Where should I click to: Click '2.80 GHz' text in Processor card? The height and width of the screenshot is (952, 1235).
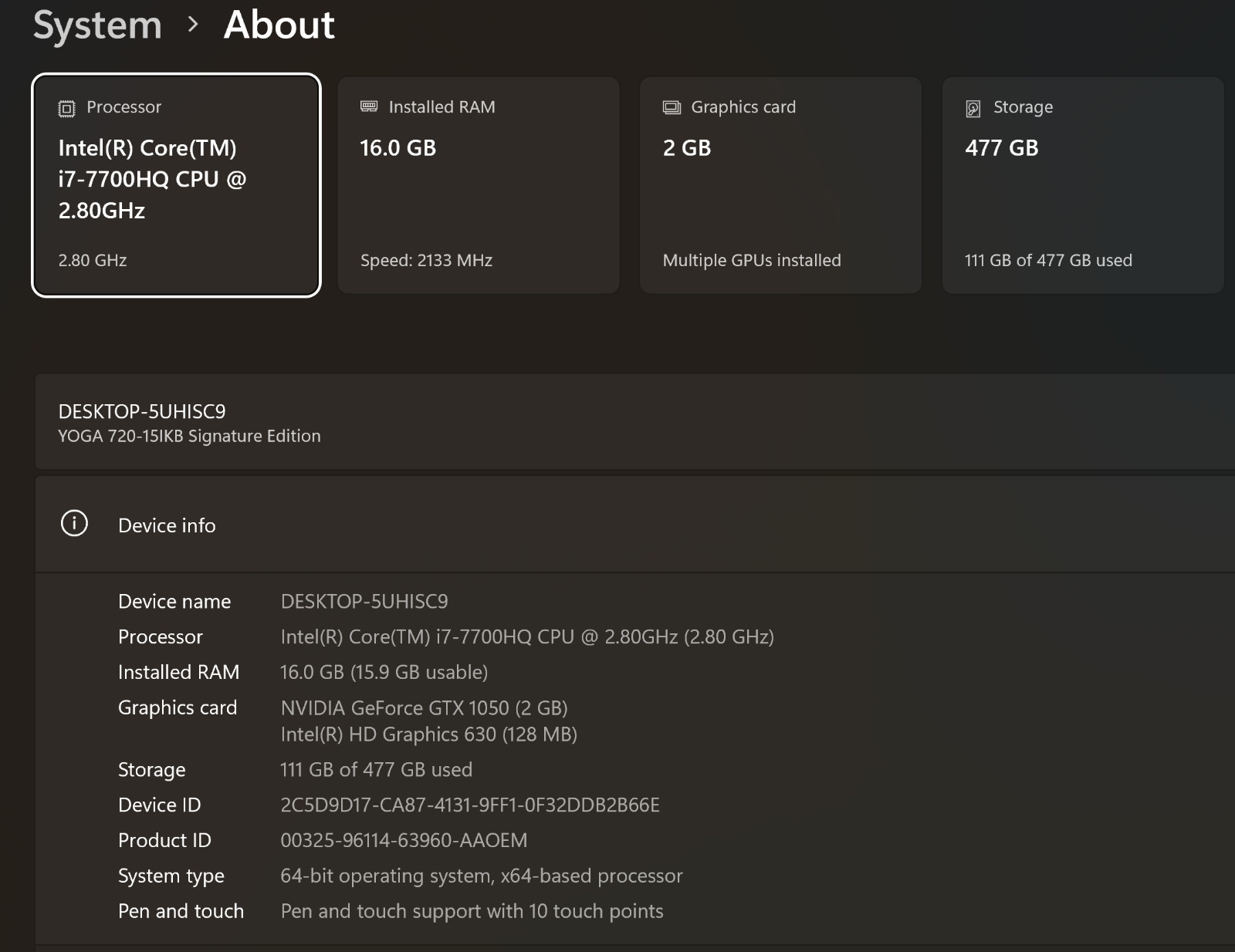pos(93,260)
